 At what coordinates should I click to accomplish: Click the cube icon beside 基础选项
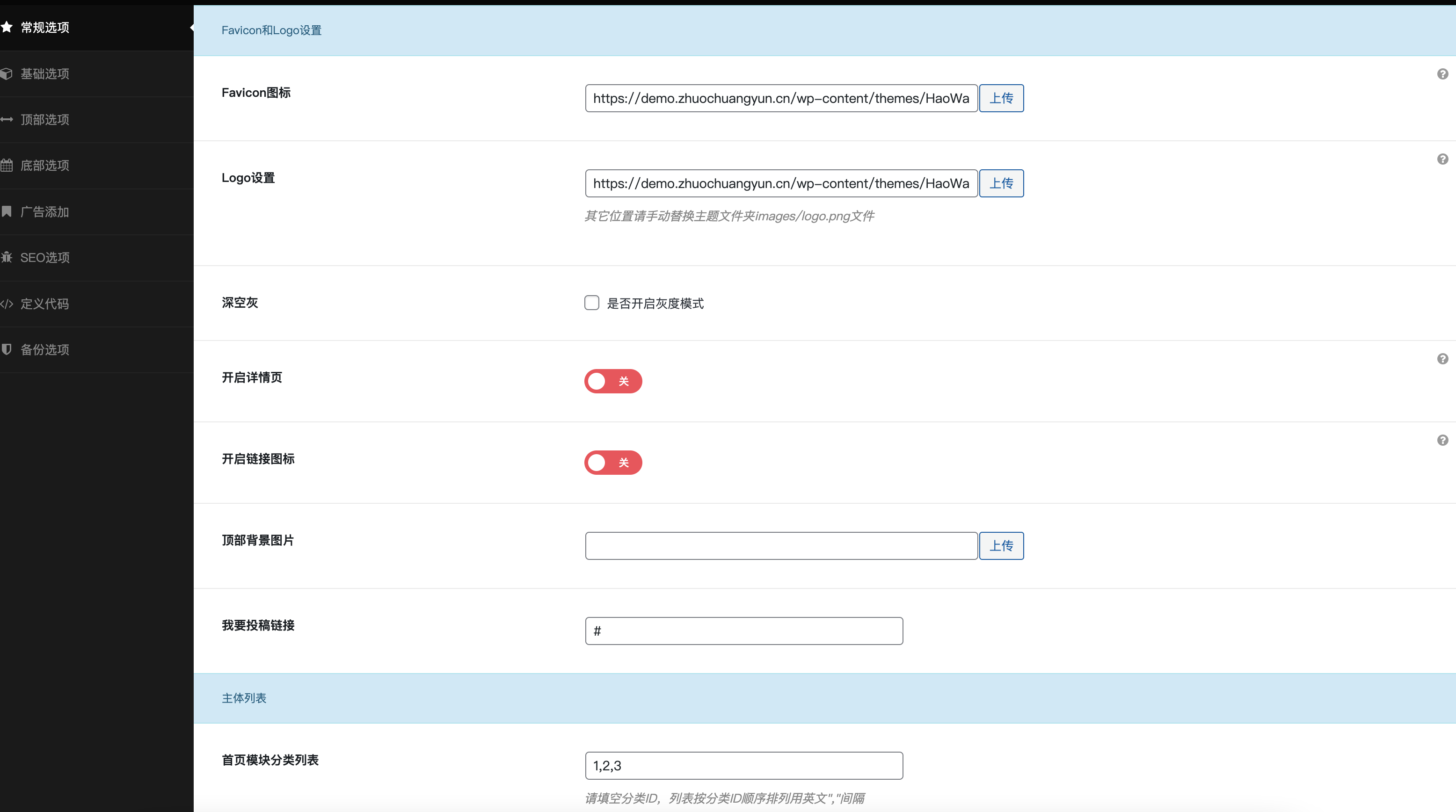(6, 73)
